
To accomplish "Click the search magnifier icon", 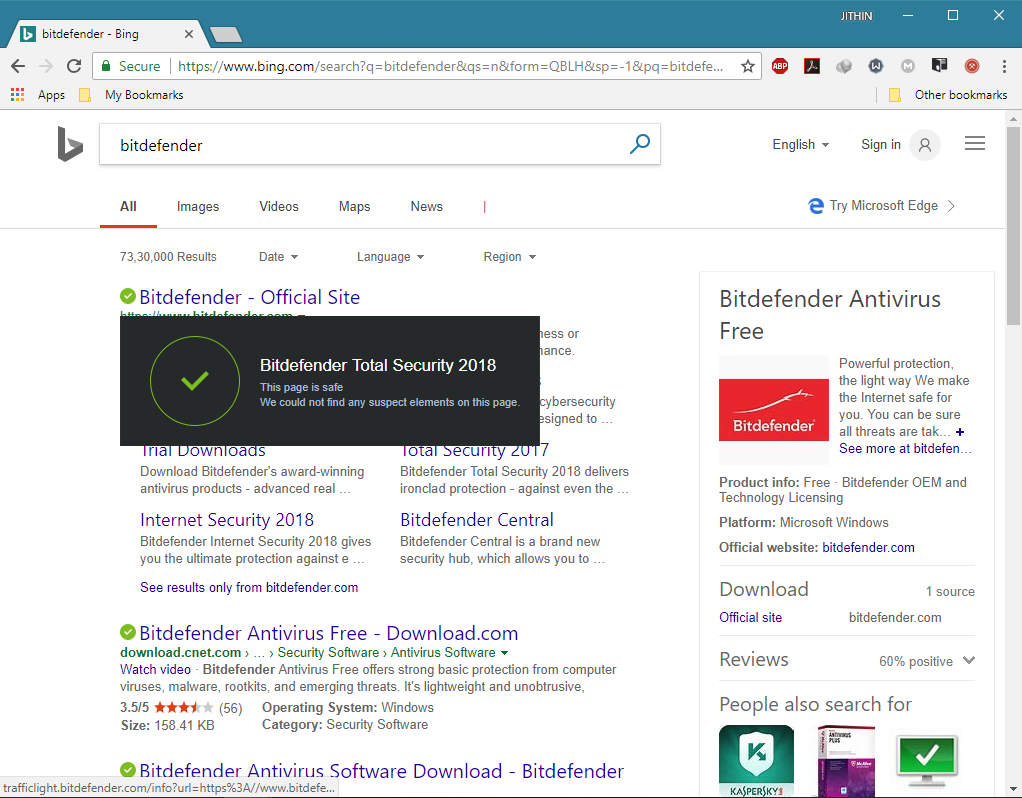I will (639, 143).
